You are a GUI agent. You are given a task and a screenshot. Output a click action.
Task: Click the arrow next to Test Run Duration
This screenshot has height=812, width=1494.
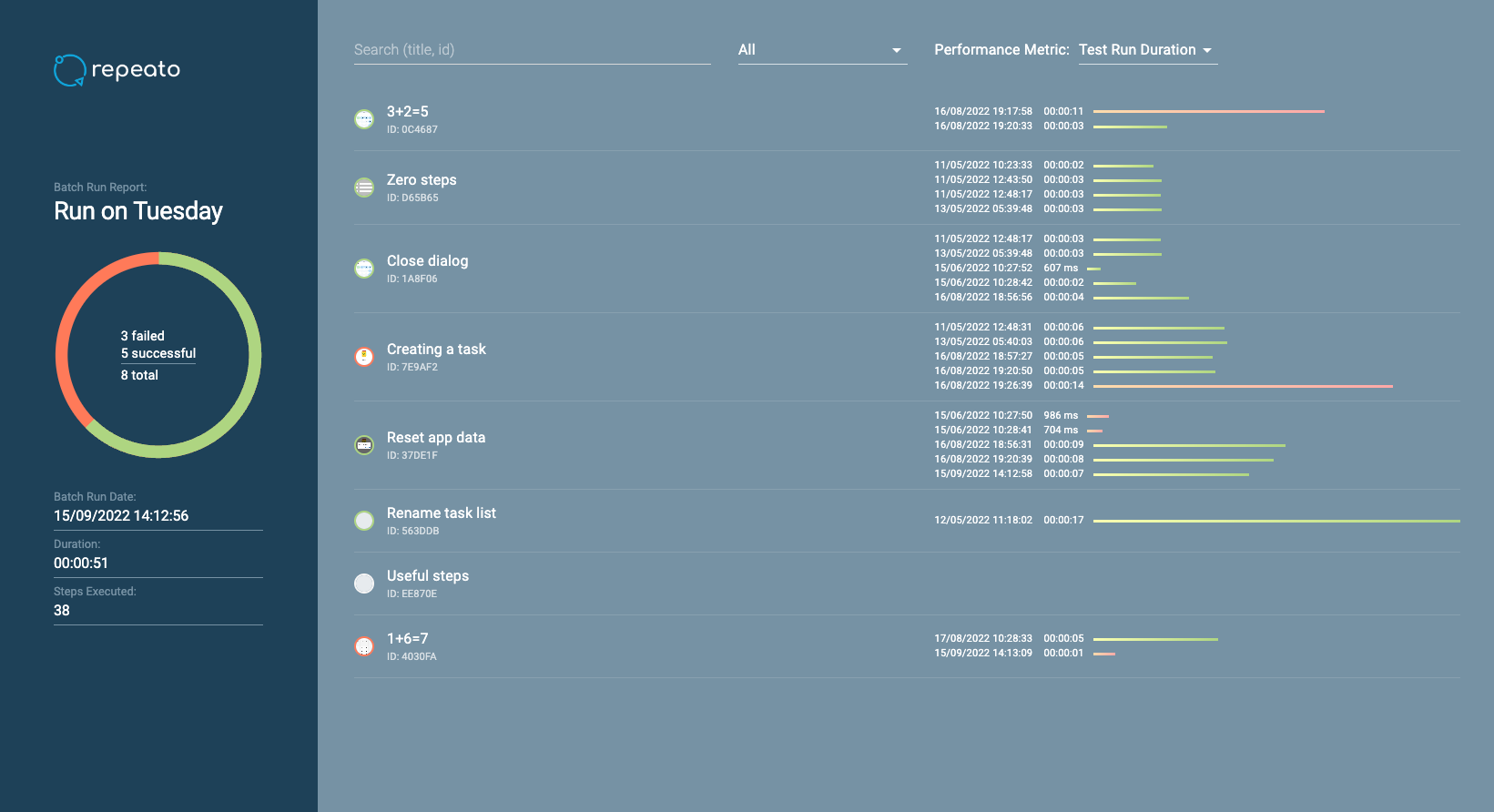[x=1207, y=51]
